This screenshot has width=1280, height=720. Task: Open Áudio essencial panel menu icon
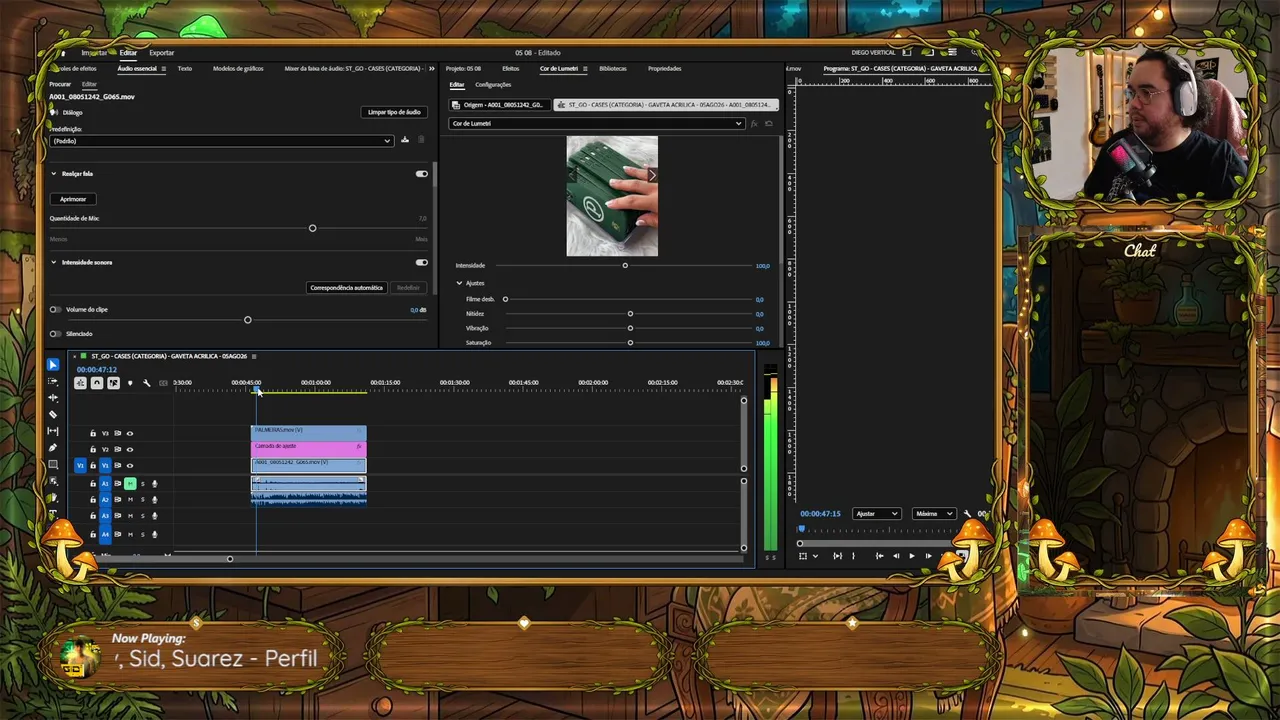(x=163, y=69)
